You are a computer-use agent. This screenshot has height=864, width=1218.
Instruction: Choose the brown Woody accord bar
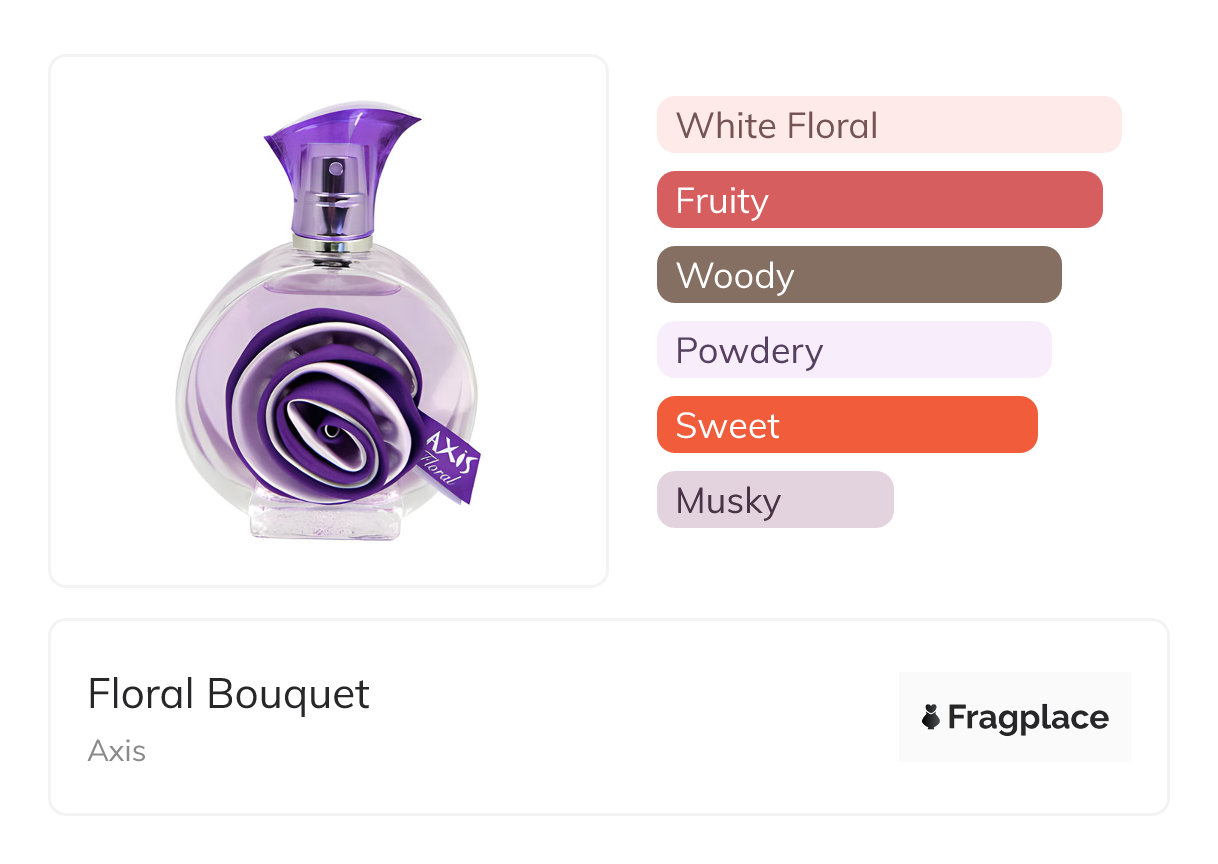tap(858, 275)
